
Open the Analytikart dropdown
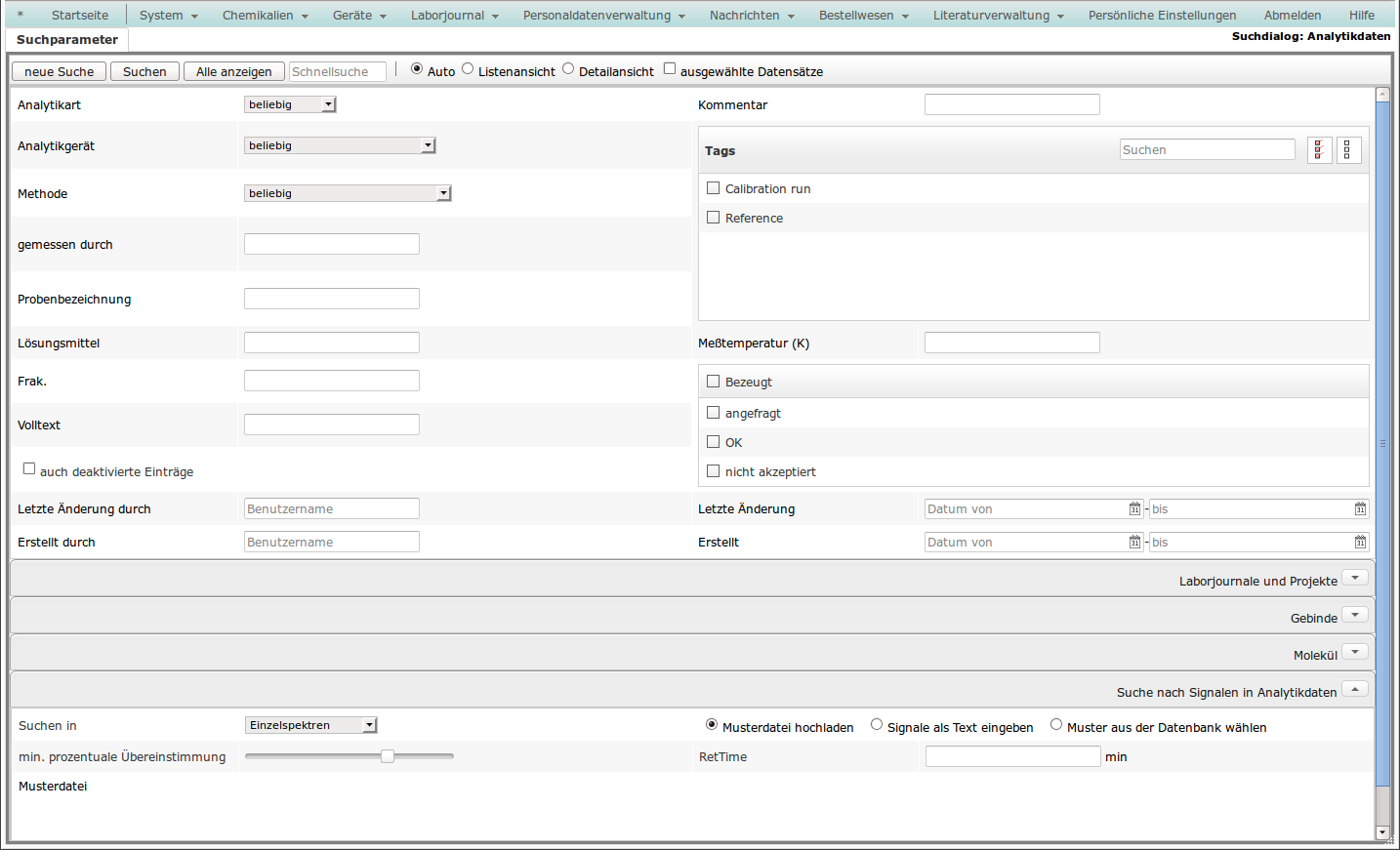(290, 104)
